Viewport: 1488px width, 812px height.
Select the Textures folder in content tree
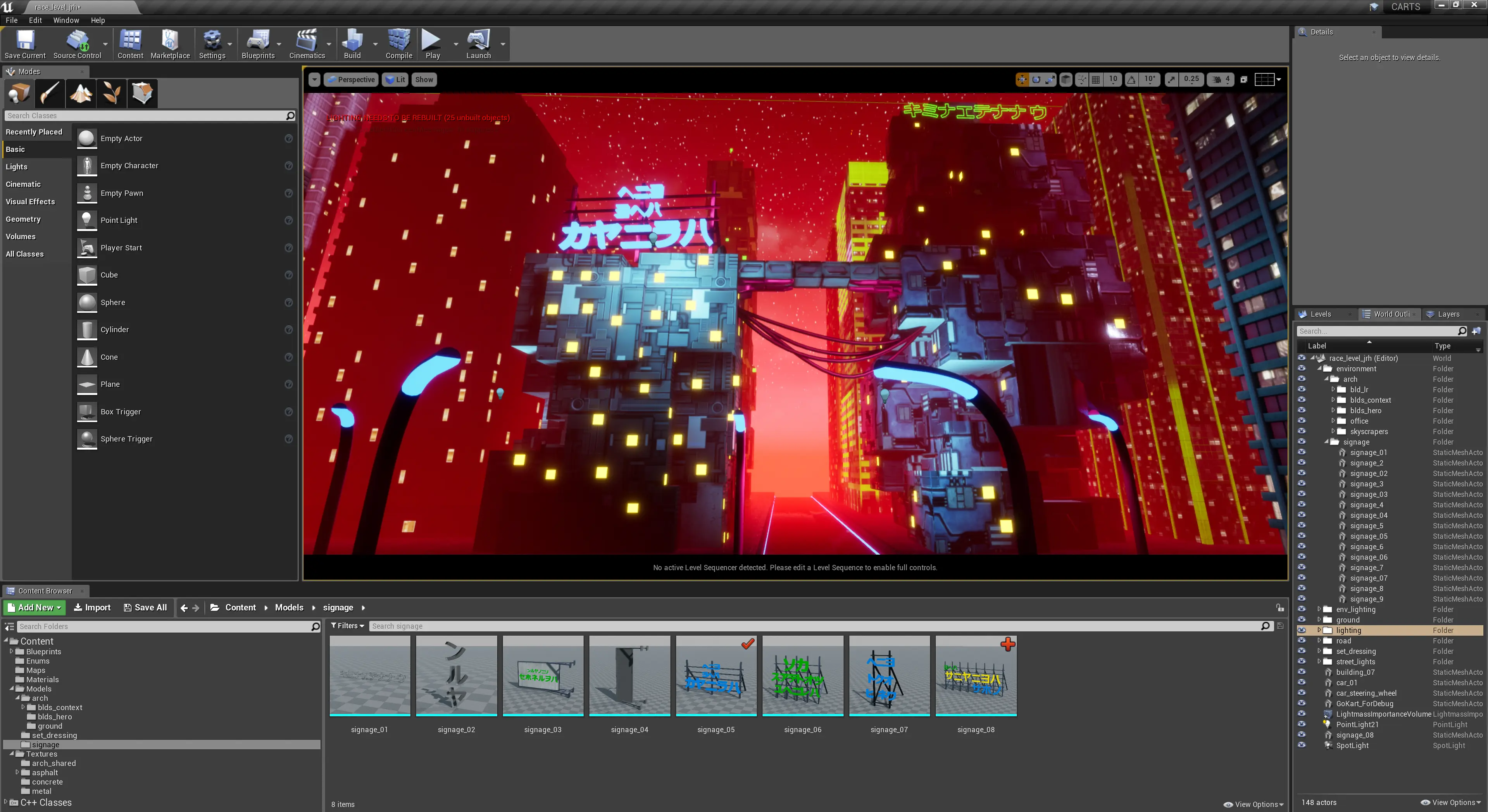point(41,754)
